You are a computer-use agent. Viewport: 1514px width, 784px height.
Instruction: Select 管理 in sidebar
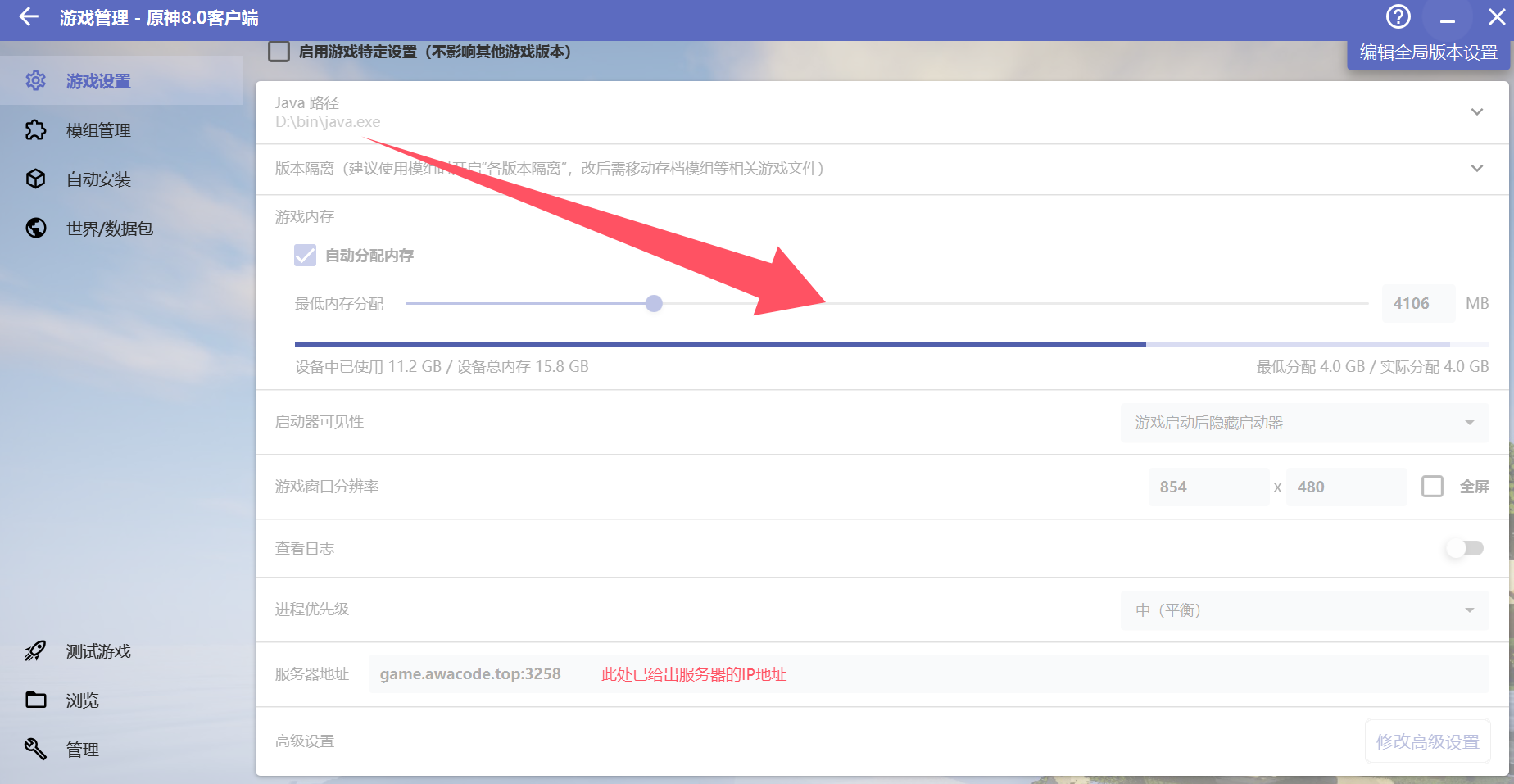122,749
